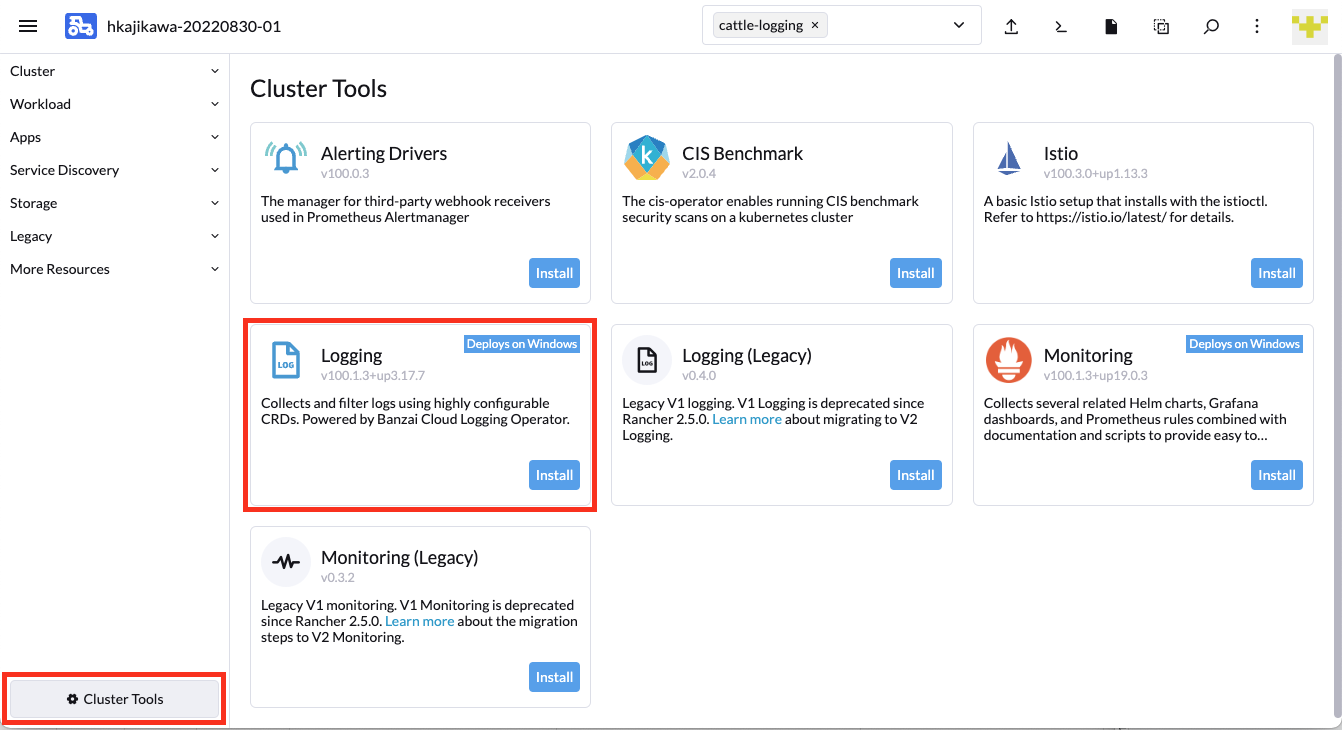Click the Istio sailboat icon
This screenshot has height=730, width=1342.
pos(1008,158)
